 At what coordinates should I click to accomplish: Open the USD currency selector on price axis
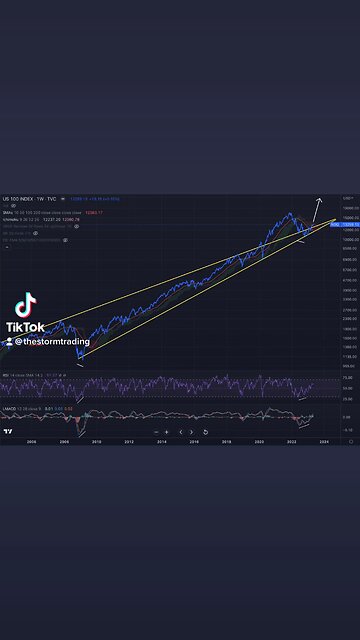pyautogui.click(x=348, y=198)
